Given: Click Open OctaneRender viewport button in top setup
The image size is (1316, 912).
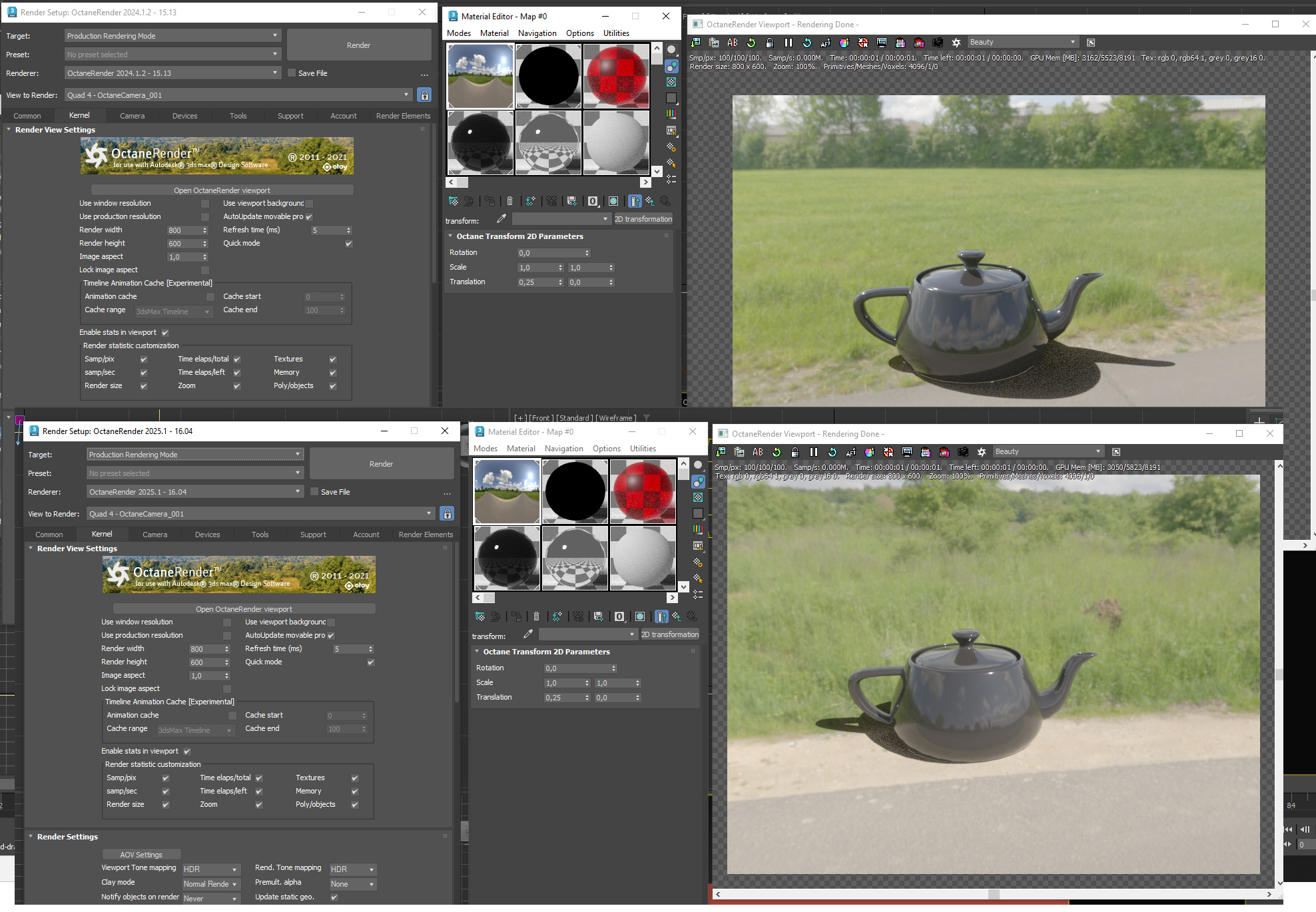Looking at the screenshot, I should pyautogui.click(x=222, y=190).
